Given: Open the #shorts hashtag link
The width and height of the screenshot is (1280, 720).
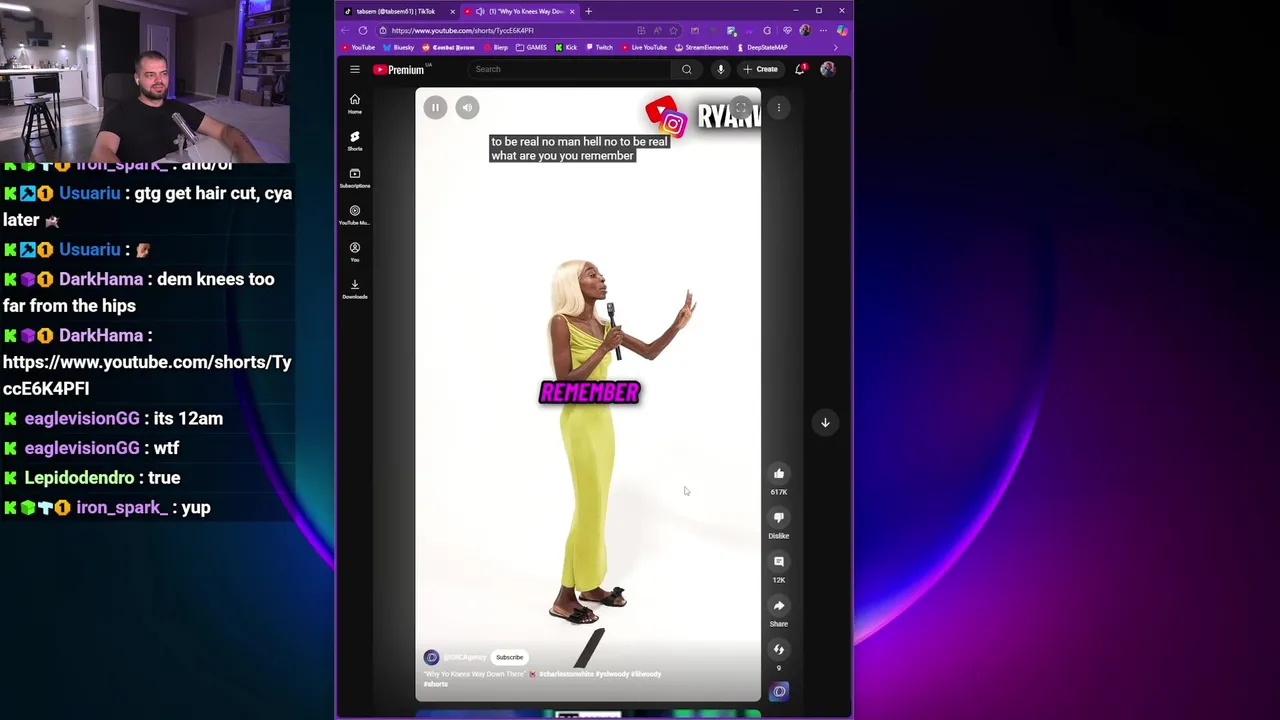Looking at the screenshot, I should tap(435, 684).
